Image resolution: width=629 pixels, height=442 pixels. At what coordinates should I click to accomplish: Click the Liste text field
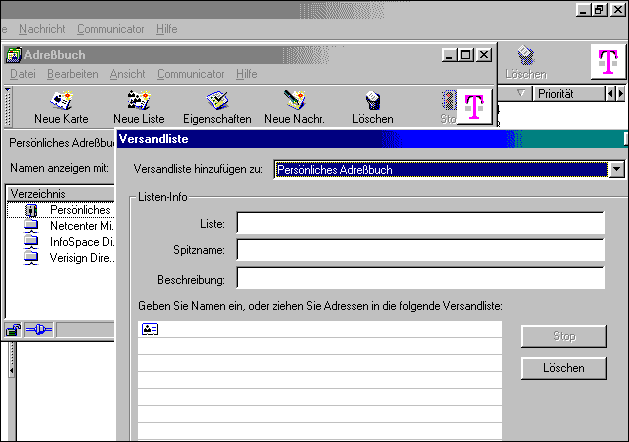tap(420, 223)
